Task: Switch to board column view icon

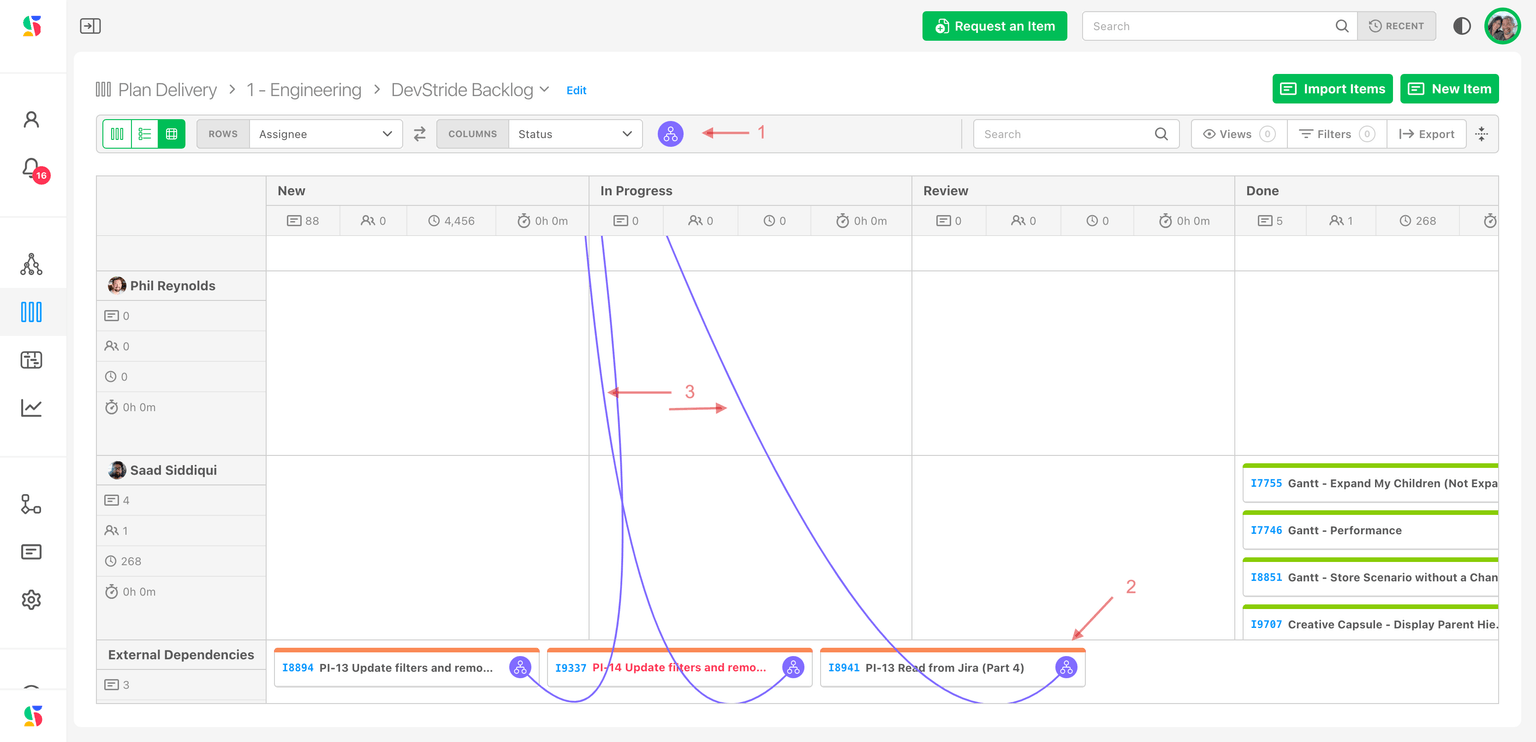Action: pyautogui.click(x=117, y=134)
